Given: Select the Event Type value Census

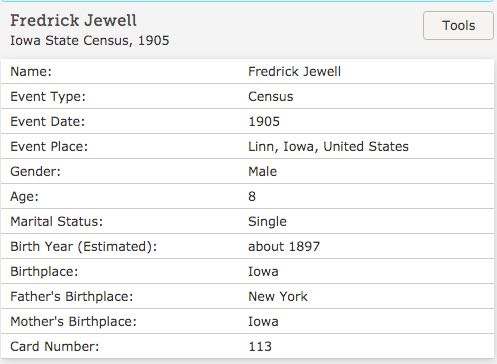Looking at the screenshot, I should pos(271,97).
